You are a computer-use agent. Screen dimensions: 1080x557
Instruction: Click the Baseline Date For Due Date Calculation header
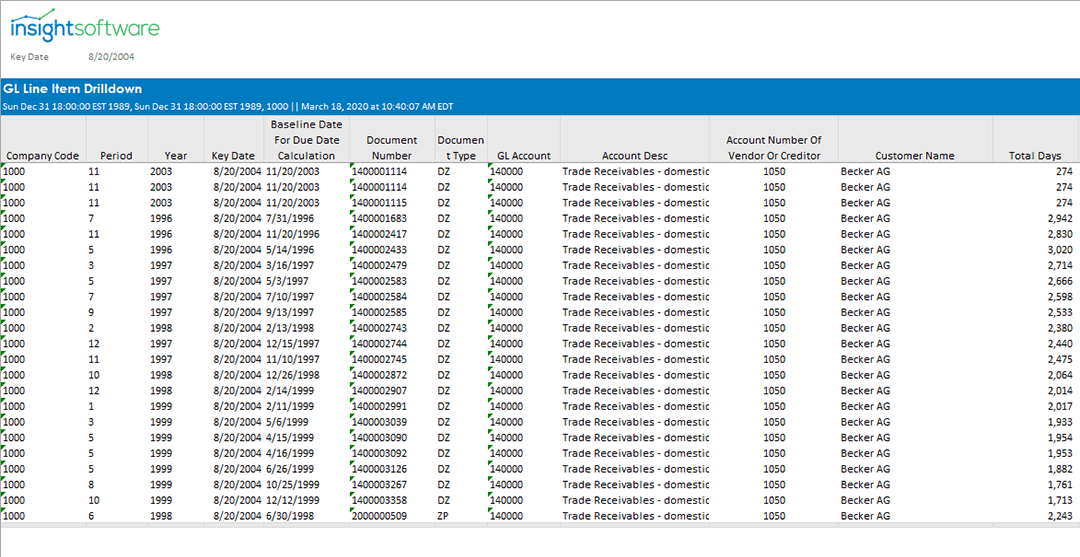(x=306, y=140)
